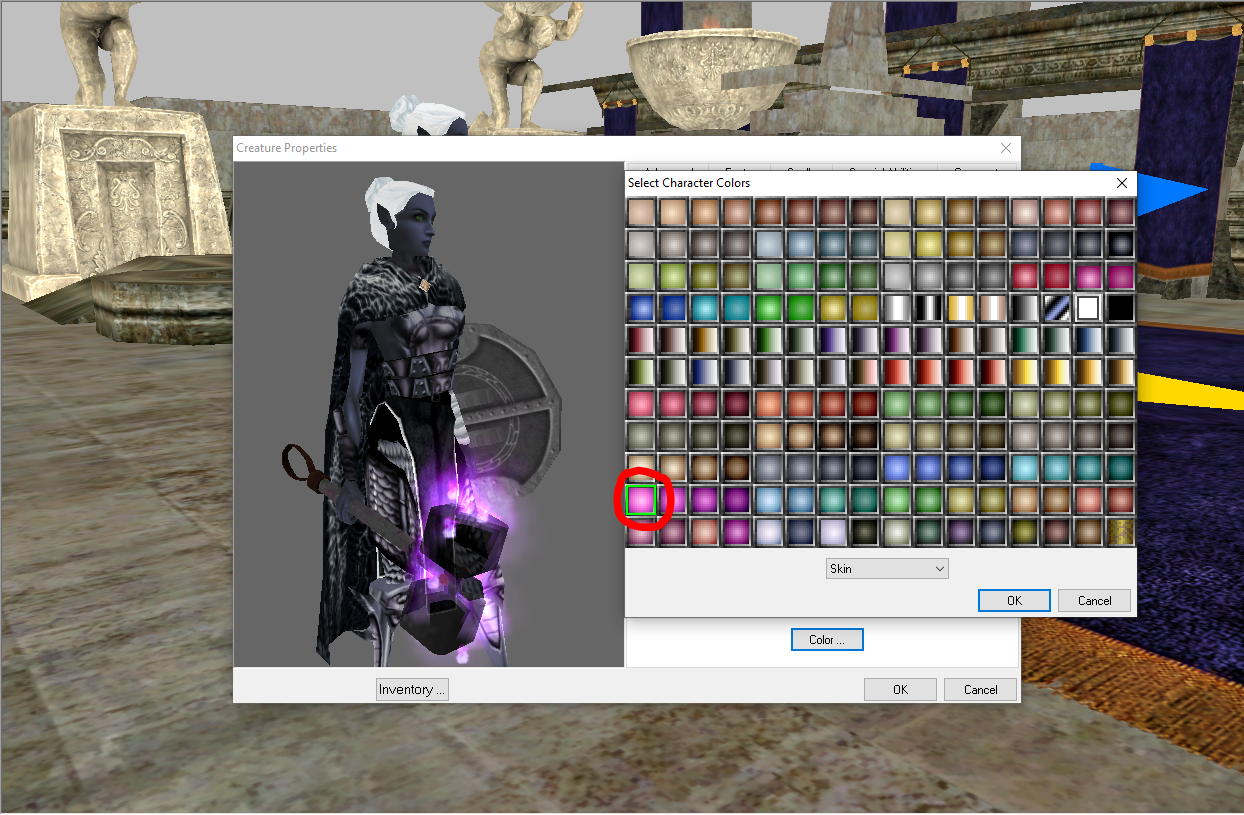Choose the brightest green swatch in the white-swatch row
The width and height of the screenshot is (1244, 815).
pyautogui.click(x=768, y=307)
